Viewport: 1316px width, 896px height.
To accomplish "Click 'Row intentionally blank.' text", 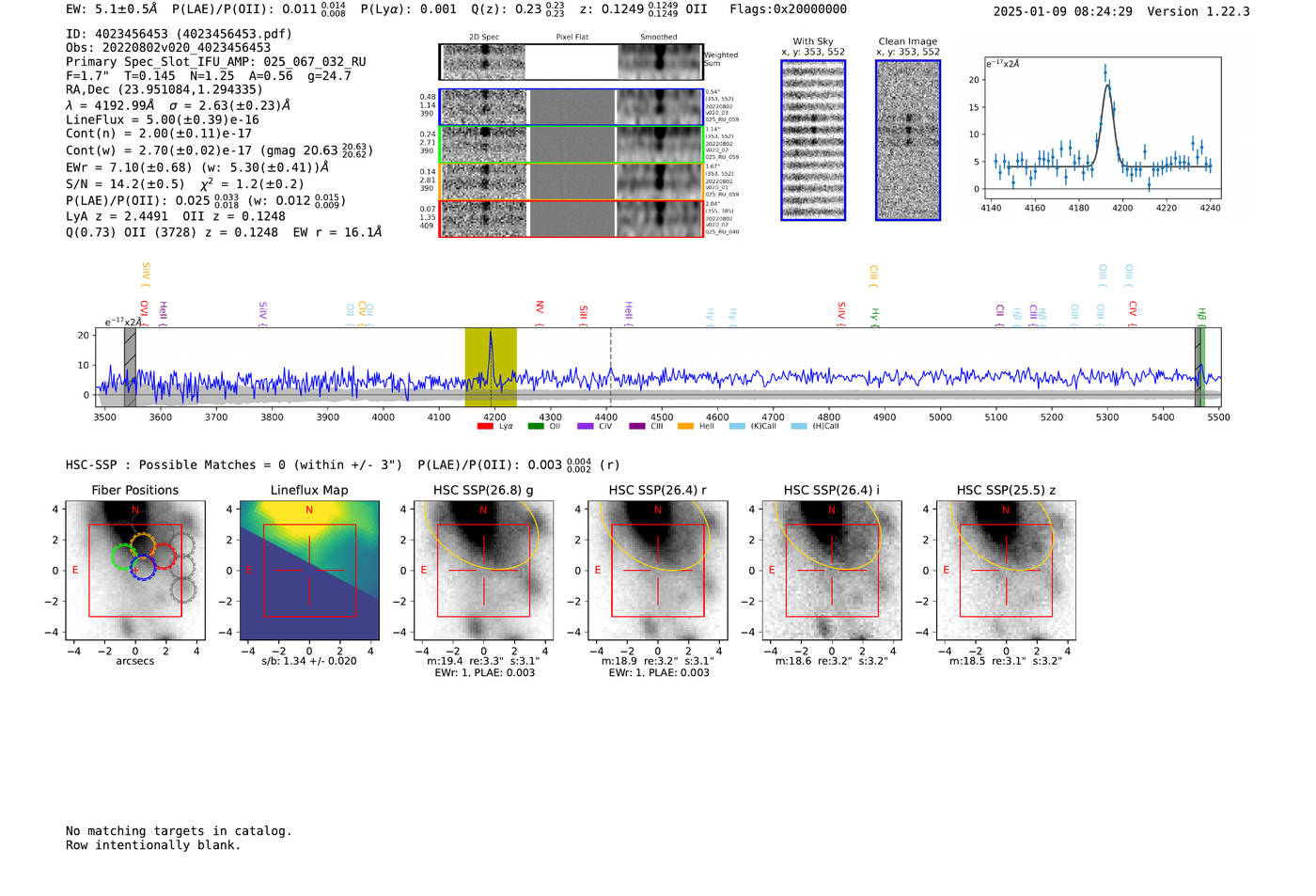I will (153, 845).
